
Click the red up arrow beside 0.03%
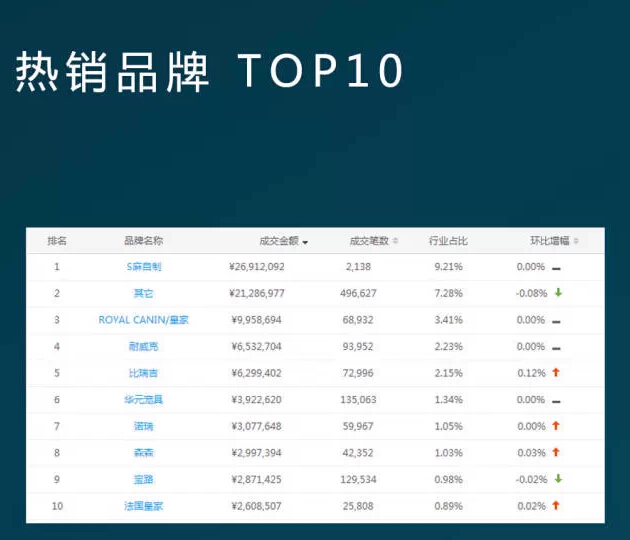(x=556, y=452)
